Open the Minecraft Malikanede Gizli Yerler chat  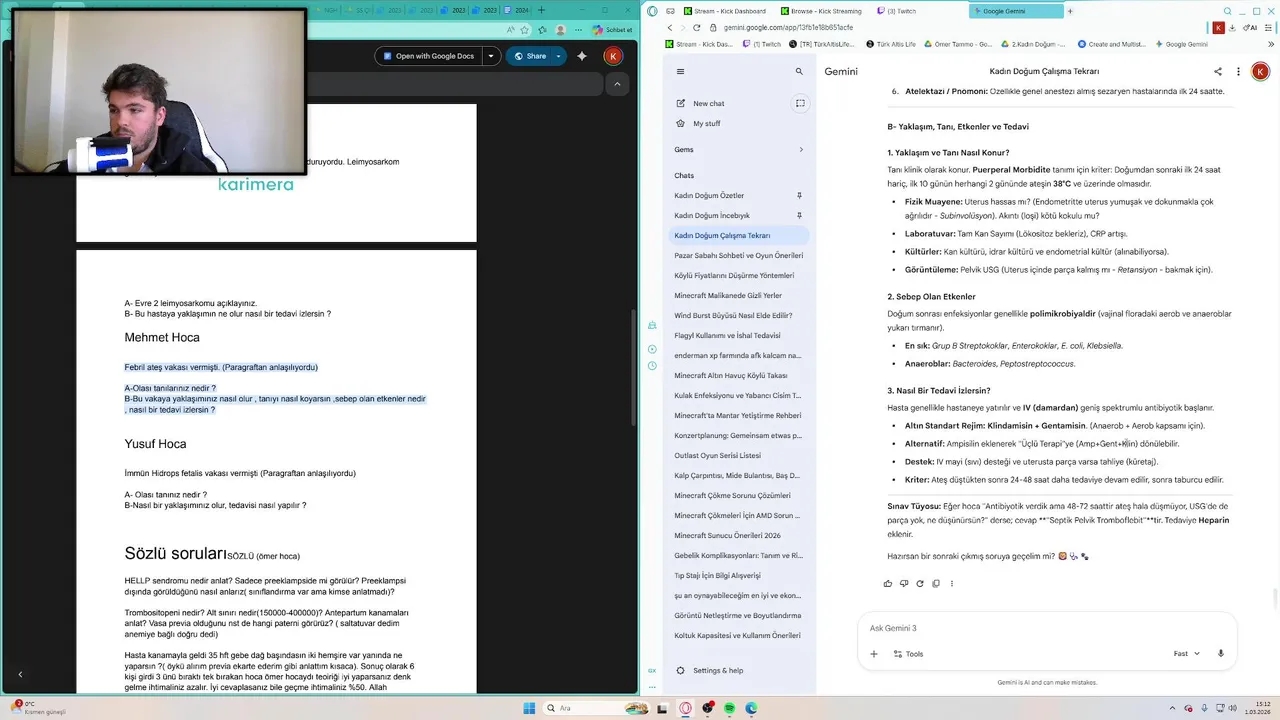[x=740, y=295]
